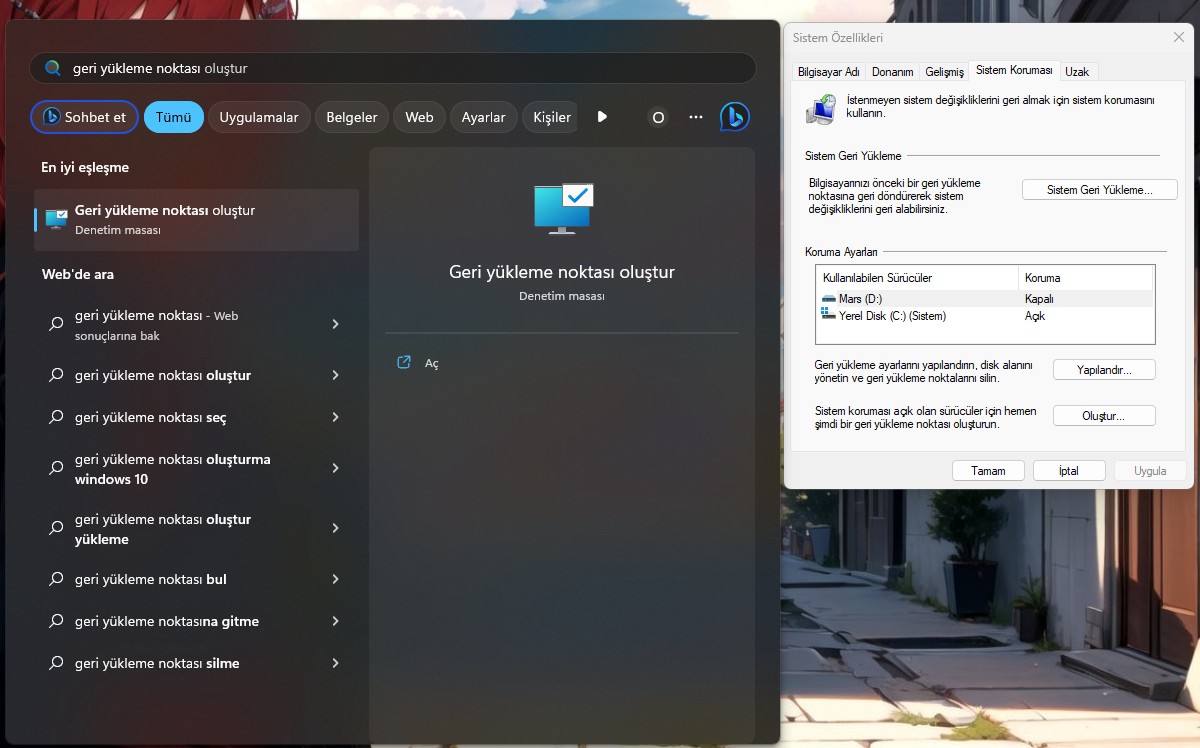Screen dimensions: 1200x748
Task: Expand the "geri yükleme noktası silme" suggestion chevron
Action: tap(335, 663)
